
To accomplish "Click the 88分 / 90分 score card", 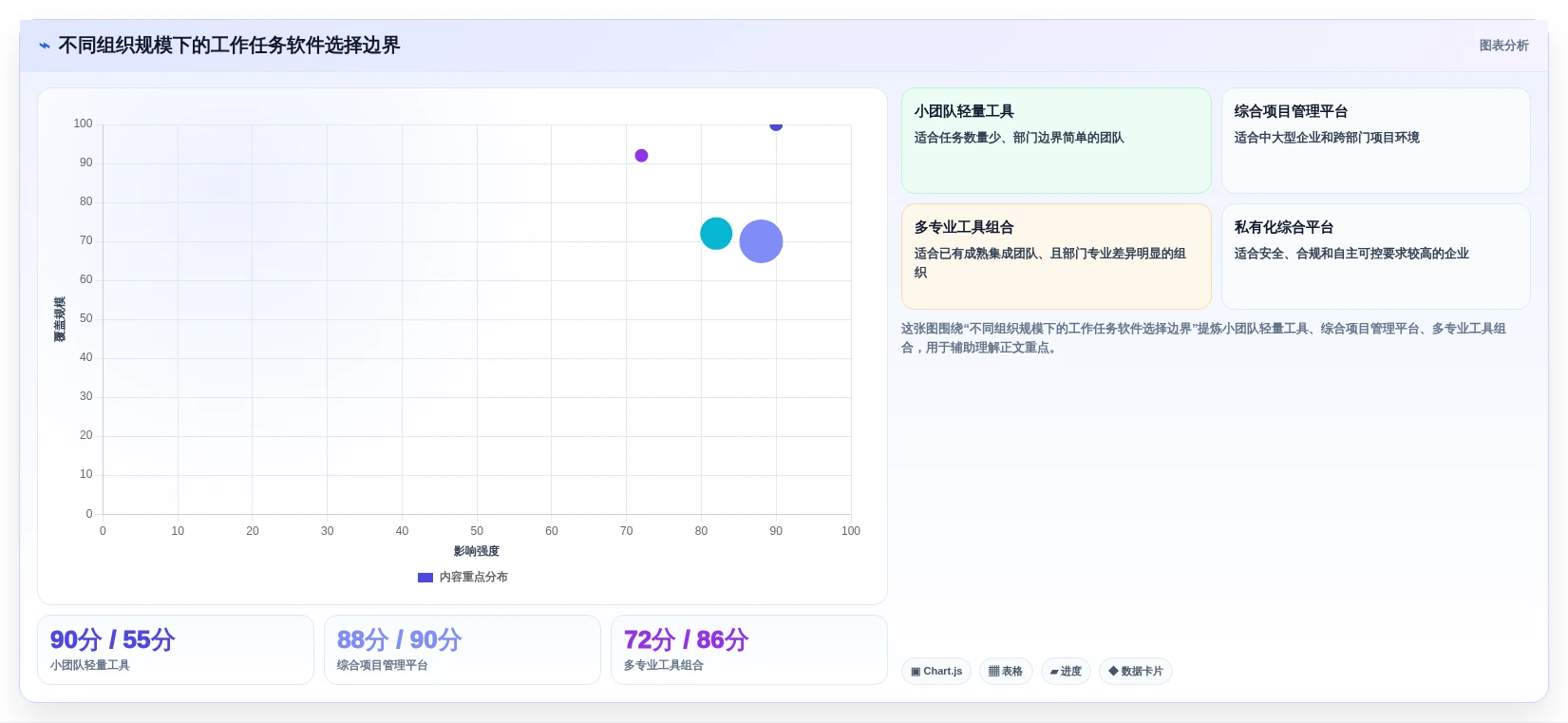I will (463, 650).
